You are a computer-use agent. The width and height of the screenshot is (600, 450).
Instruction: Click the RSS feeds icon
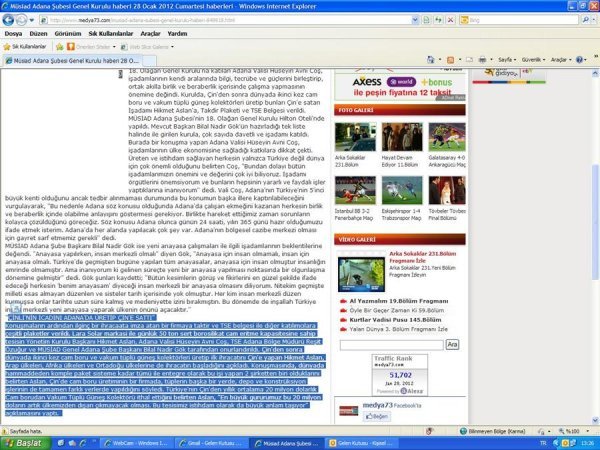[x=451, y=60]
